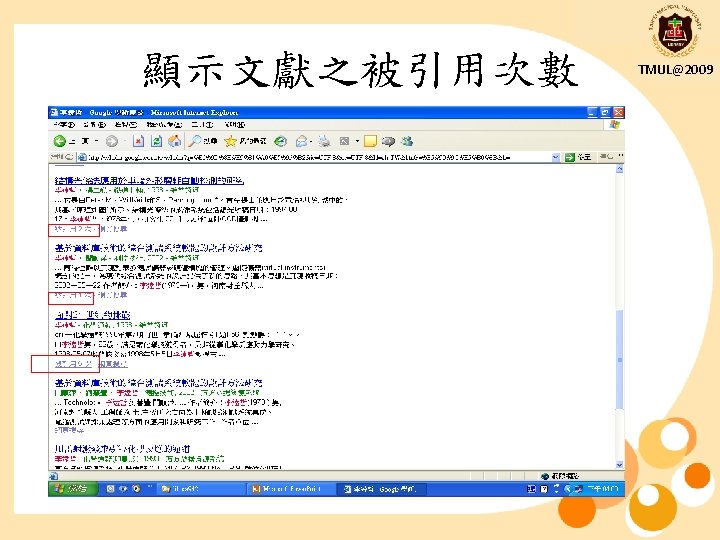The height and width of the screenshot is (540, 720).
Task: Switch to the folder window taskbar button
Action: click(x=200, y=489)
